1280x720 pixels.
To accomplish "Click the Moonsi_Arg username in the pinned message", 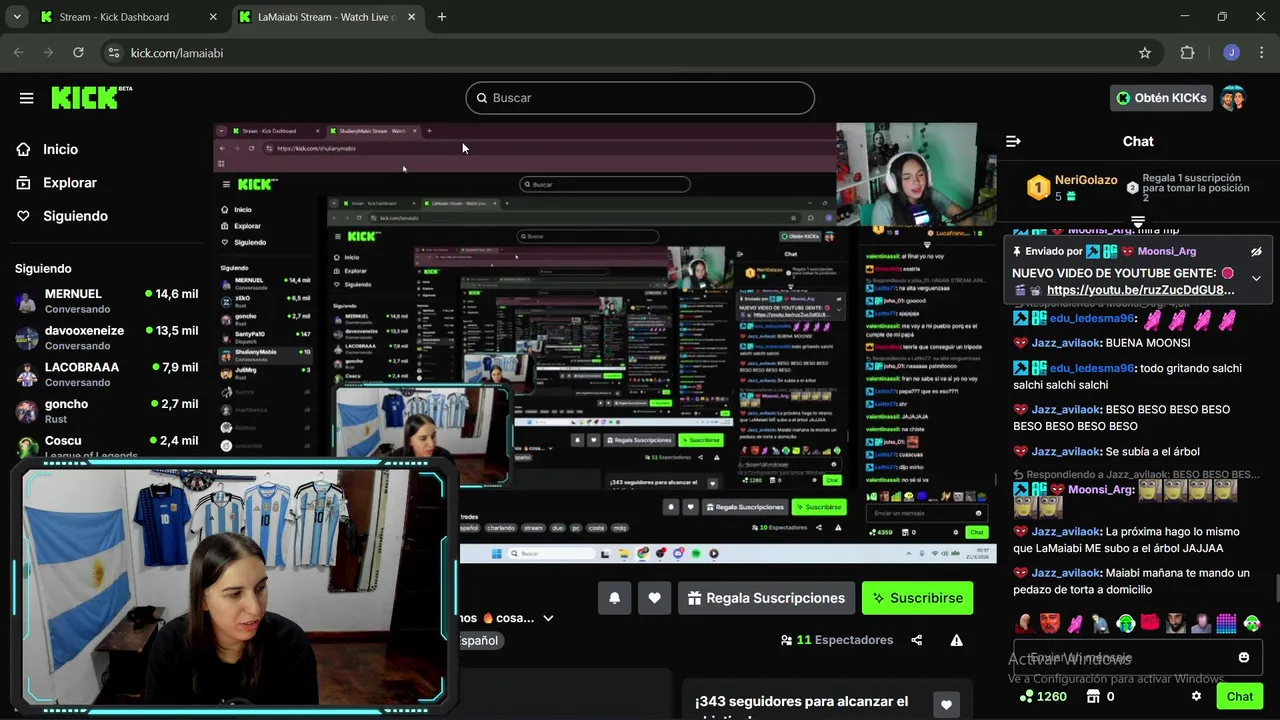I will [1167, 251].
